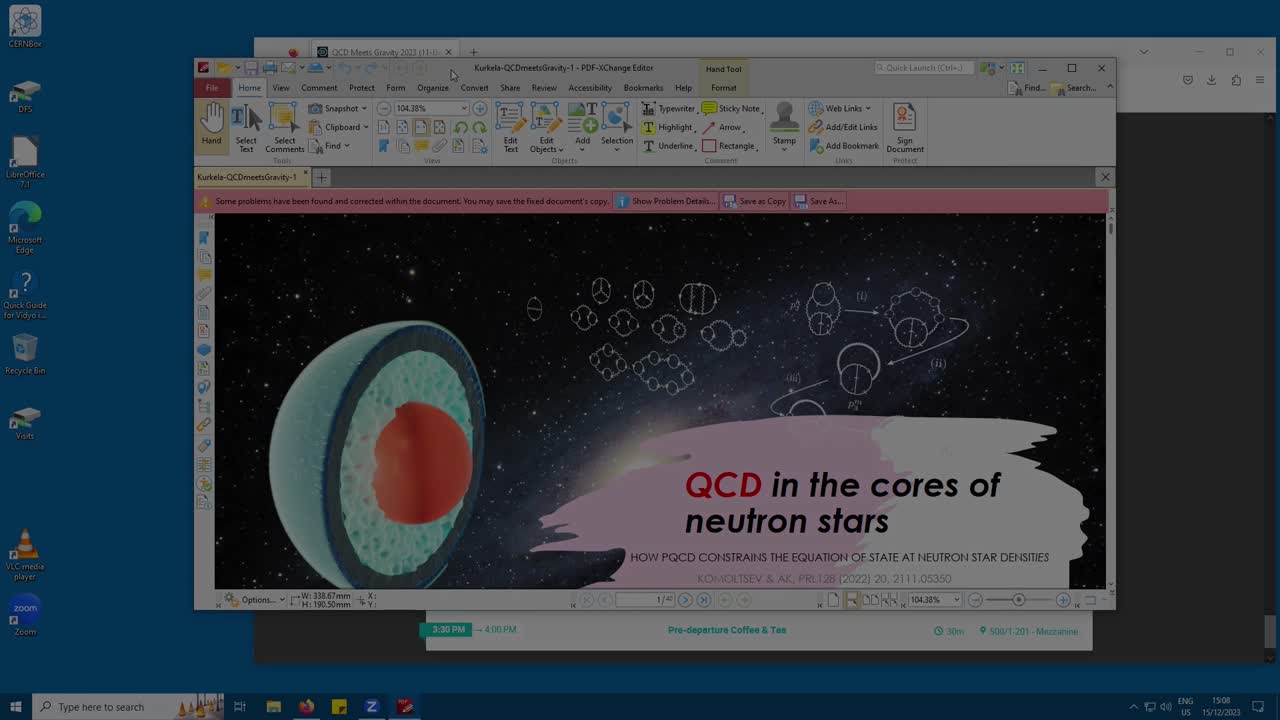Screen dimensions: 1280x720
Task: Click Add Bookmark button
Action: [x=844, y=146]
